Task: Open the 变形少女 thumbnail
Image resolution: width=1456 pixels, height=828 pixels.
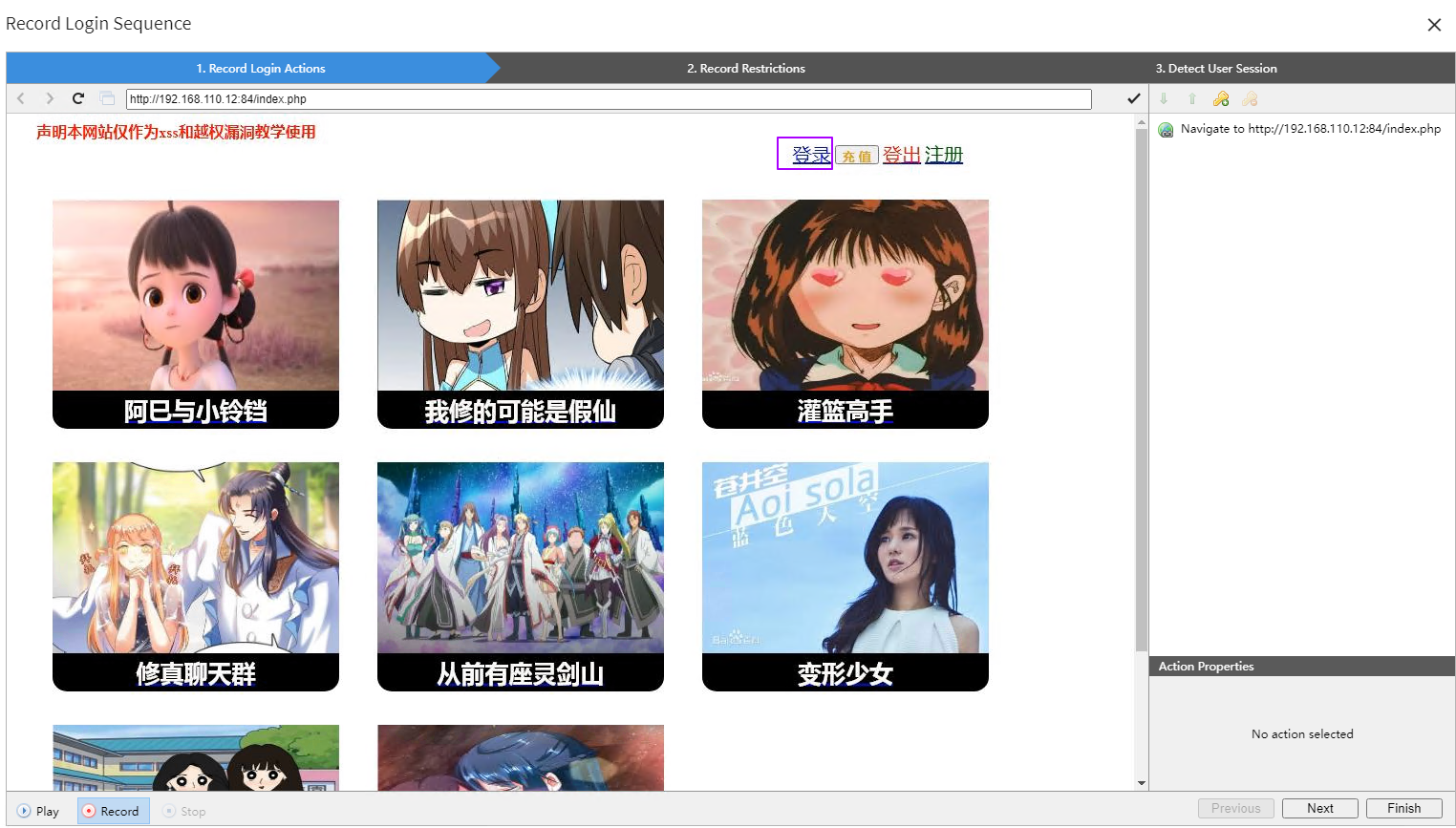Action: [846, 558]
